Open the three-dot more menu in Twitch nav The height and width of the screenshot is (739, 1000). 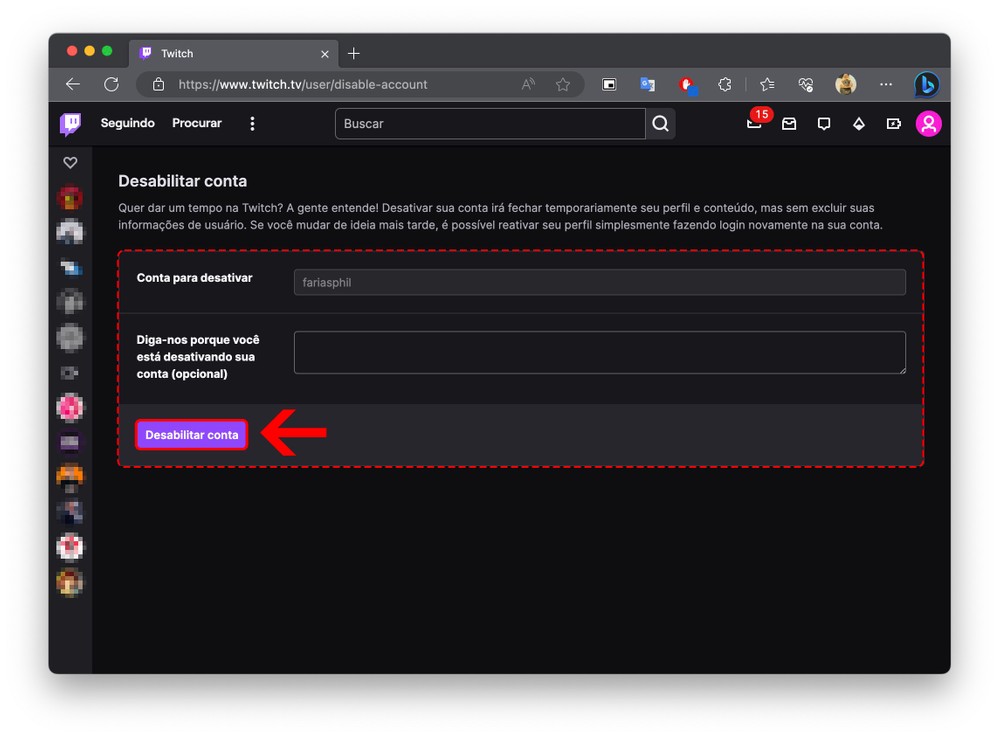[253, 124]
